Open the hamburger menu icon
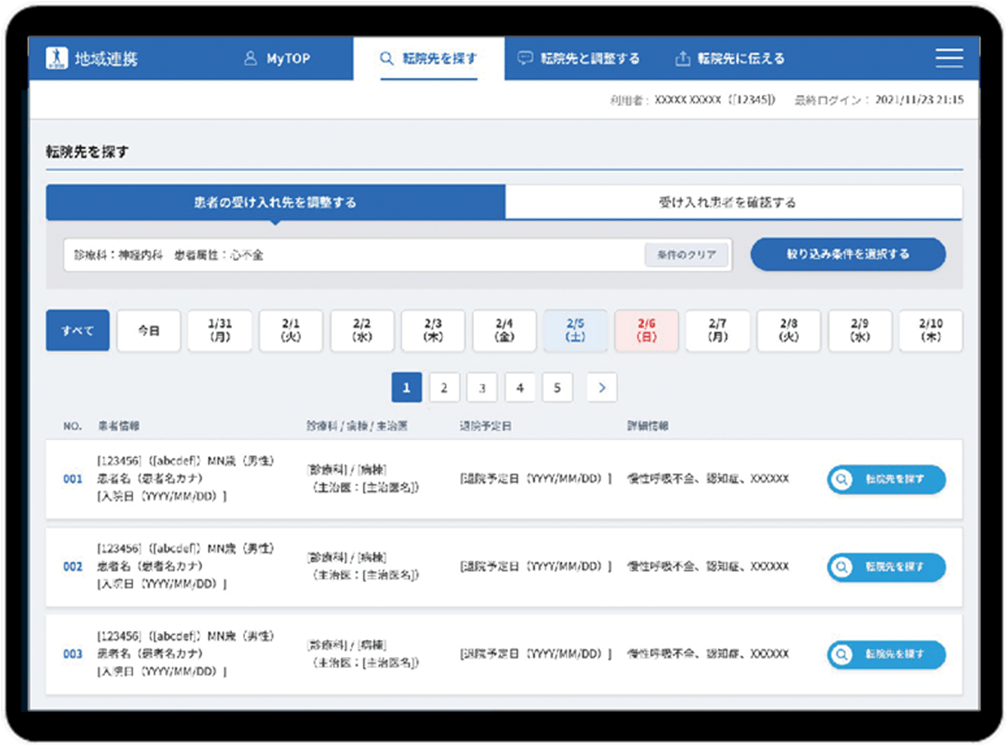1006x745 pixels. 948,59
